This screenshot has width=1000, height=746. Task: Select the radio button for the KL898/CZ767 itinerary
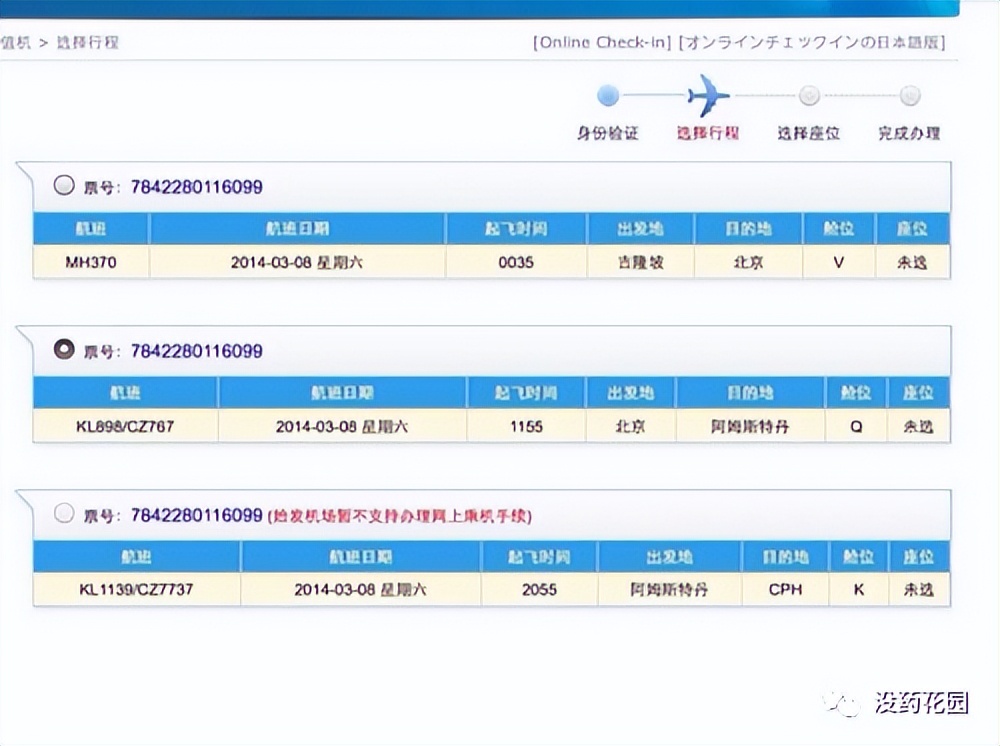coord(64,349)
